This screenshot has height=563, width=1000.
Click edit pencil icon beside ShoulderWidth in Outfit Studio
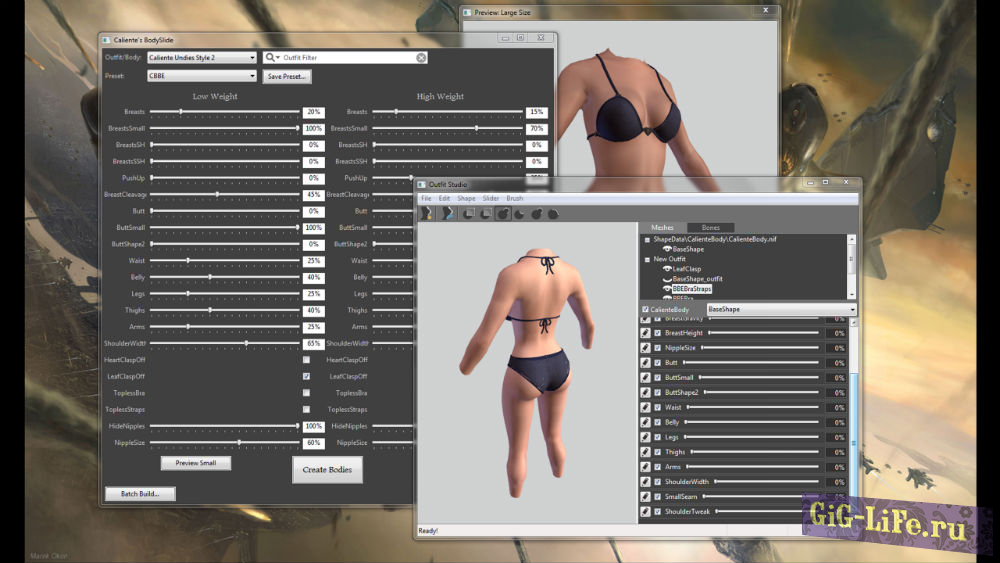tap(645, 482)
